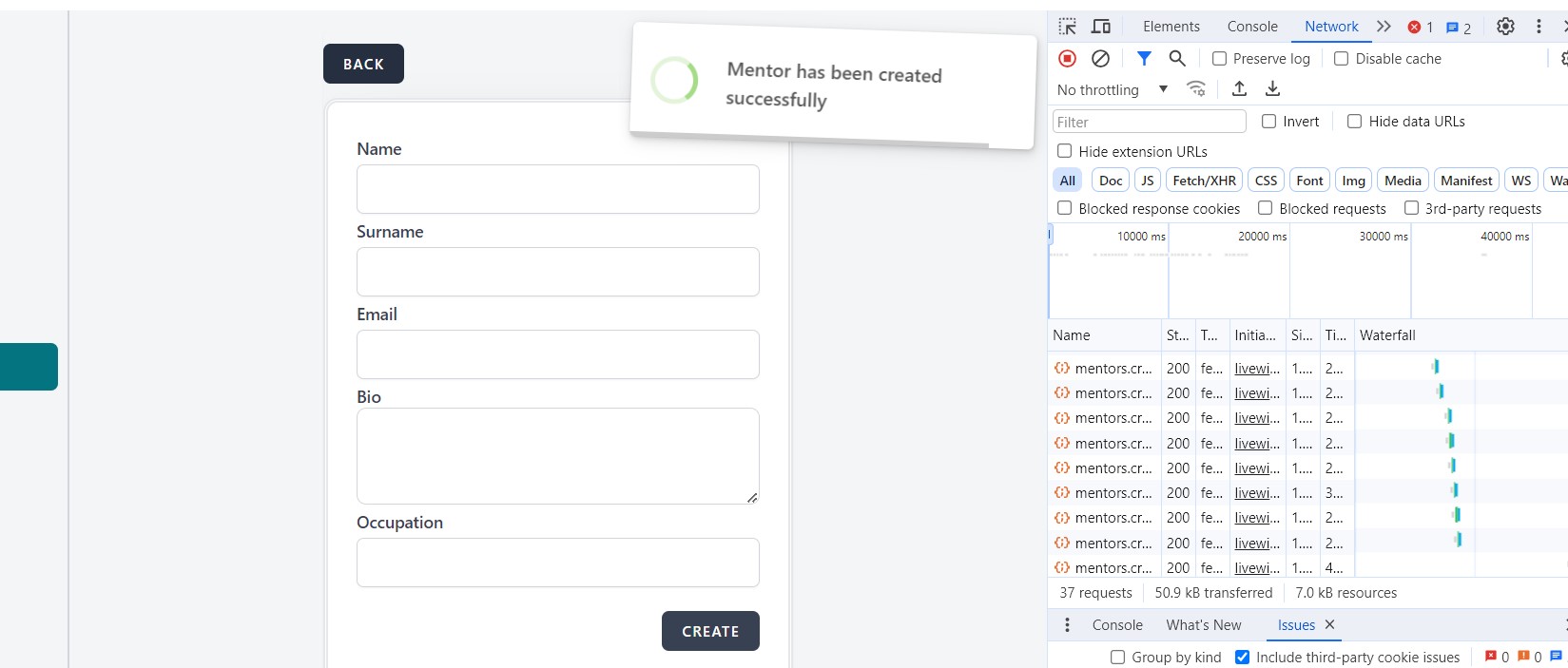The image size is (1568, 668).
Task: Click the import HAR upload icon
Action: 1239,88
